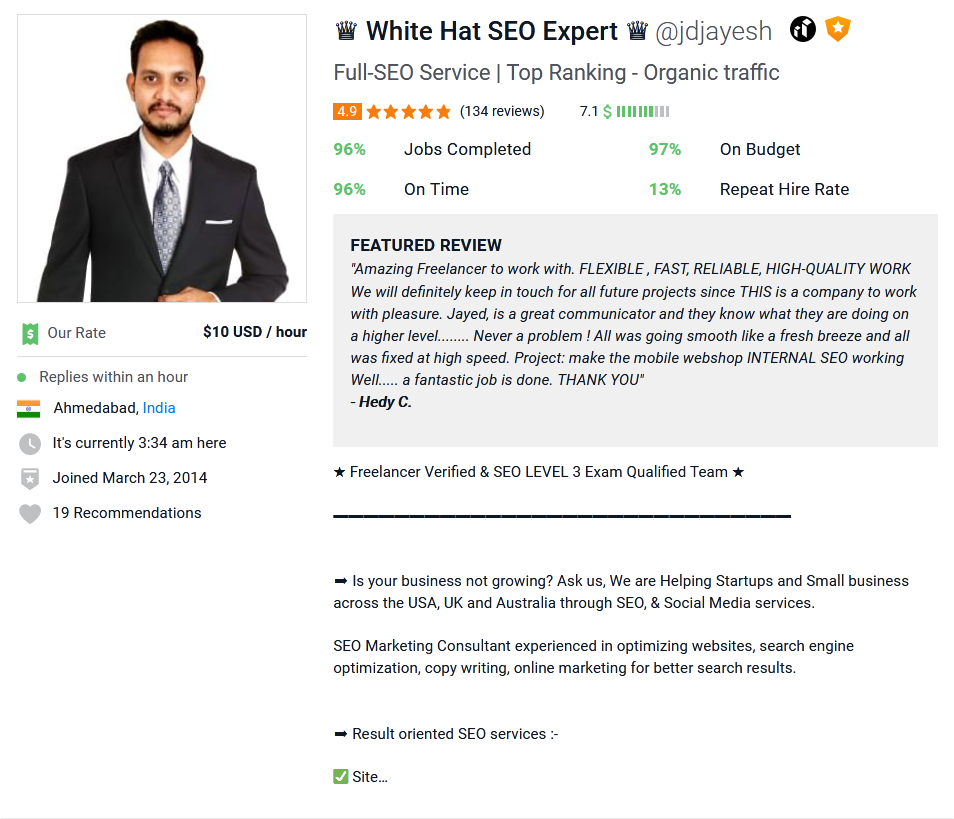954x819 pixels.
Task: Click the preferred freelancer badge icon
Action: 803,29
